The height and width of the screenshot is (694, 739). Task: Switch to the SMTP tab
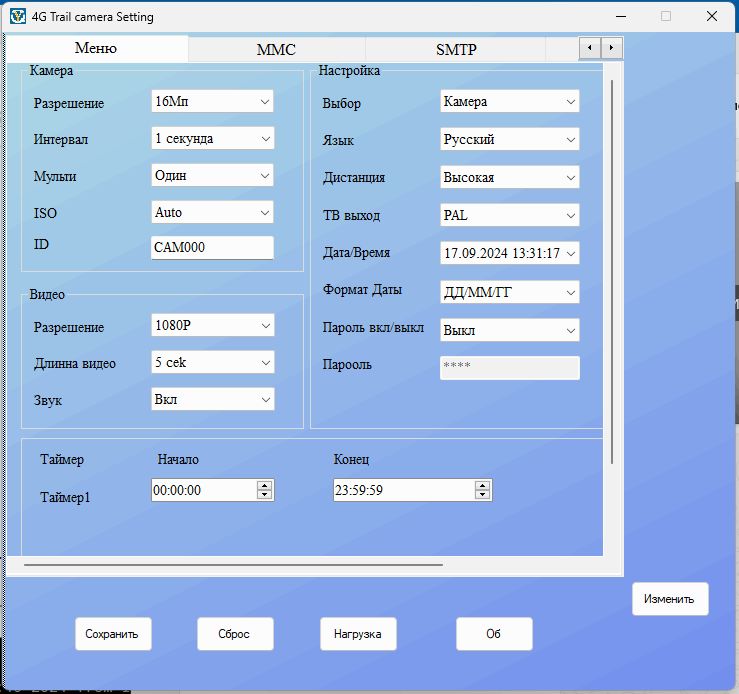[456, 49]
